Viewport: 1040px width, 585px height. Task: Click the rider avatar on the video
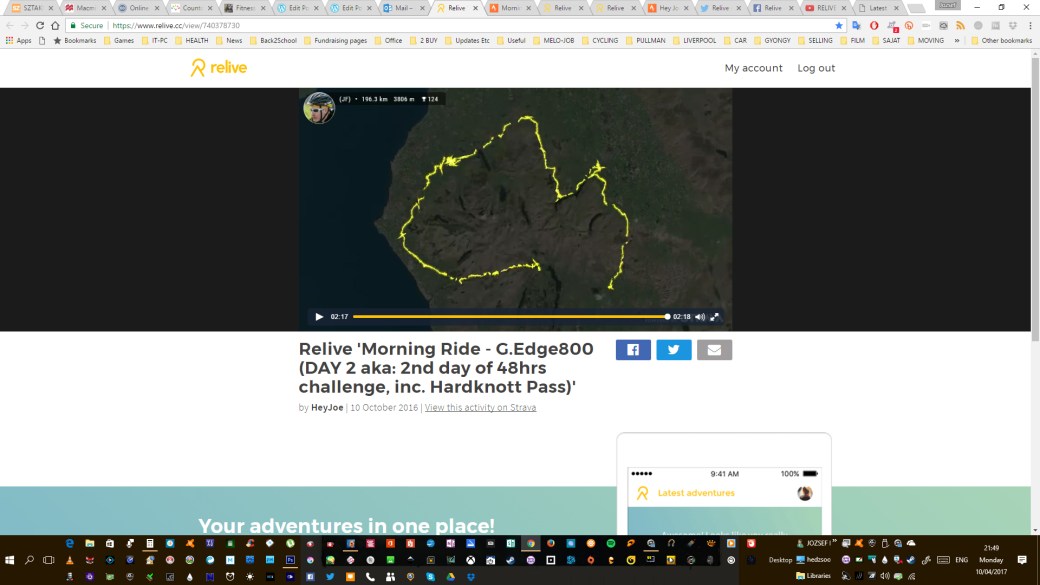pyautogui.click(x=319, y=108)
